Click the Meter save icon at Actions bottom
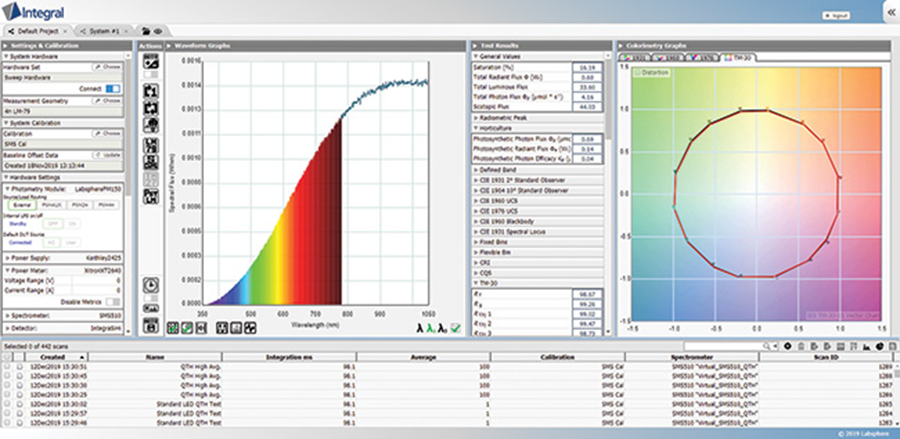Image resolution: width=900 pixels, height=439 pixels. click(151, 325)
